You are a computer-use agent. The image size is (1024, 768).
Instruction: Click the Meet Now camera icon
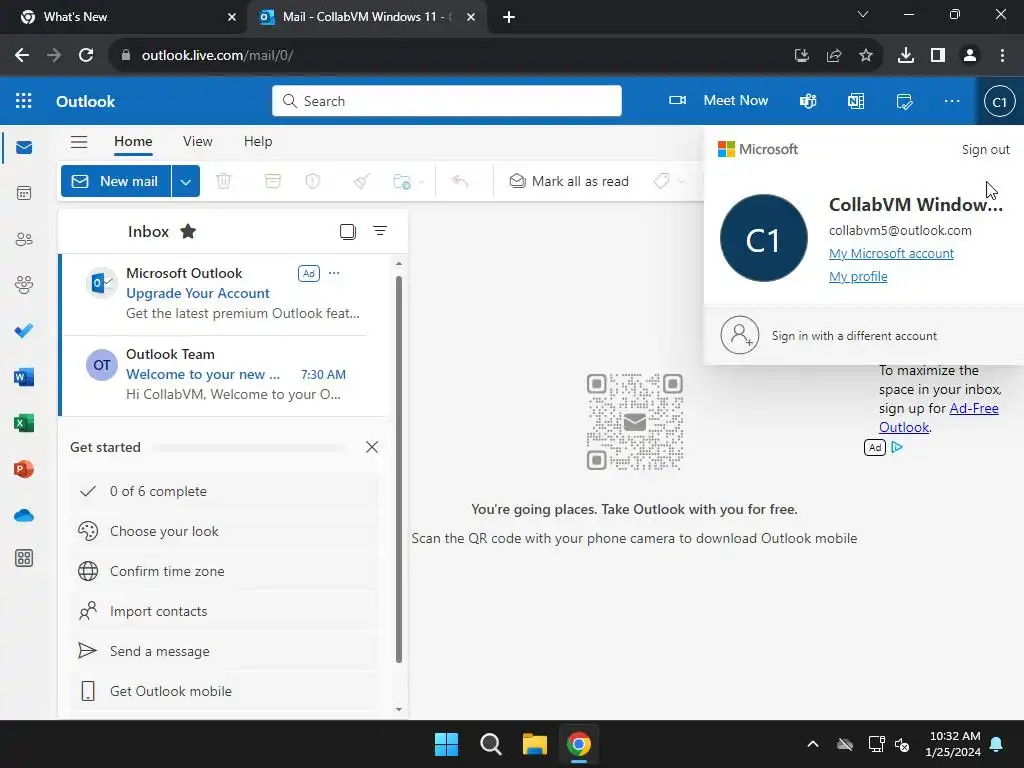point(677,101)
